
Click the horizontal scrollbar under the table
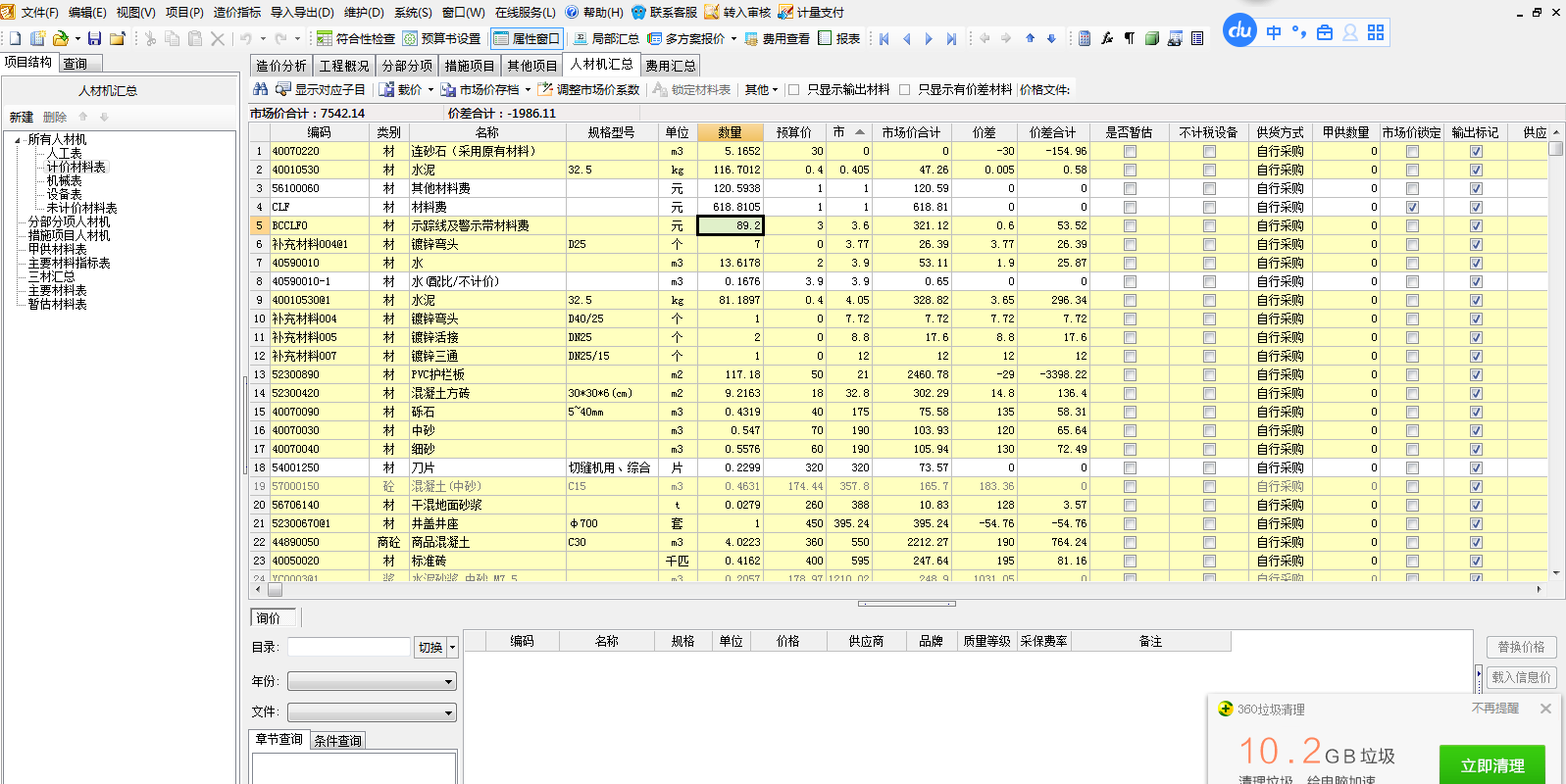click(x=900, y=590)
